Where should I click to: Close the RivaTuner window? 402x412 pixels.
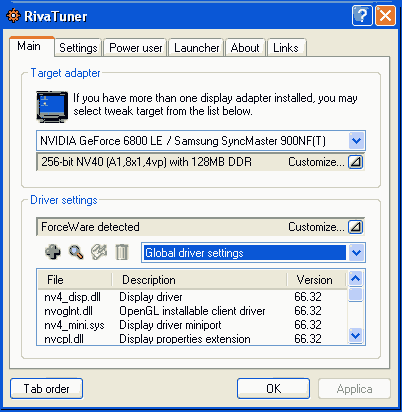[385, 16]
